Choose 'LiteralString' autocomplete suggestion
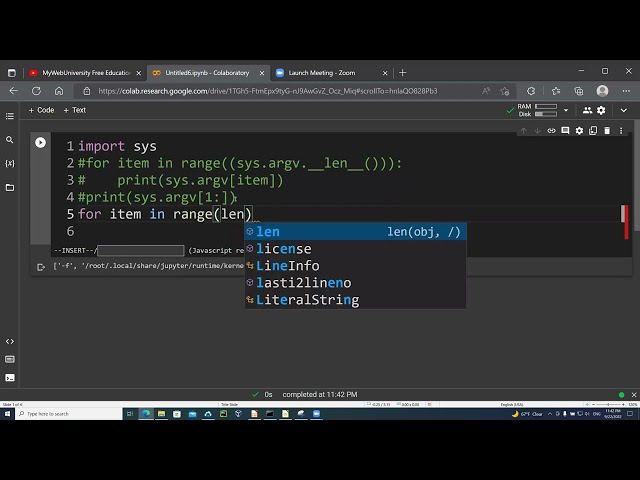This screenshot has height=480, width=640. pos(355,300)
